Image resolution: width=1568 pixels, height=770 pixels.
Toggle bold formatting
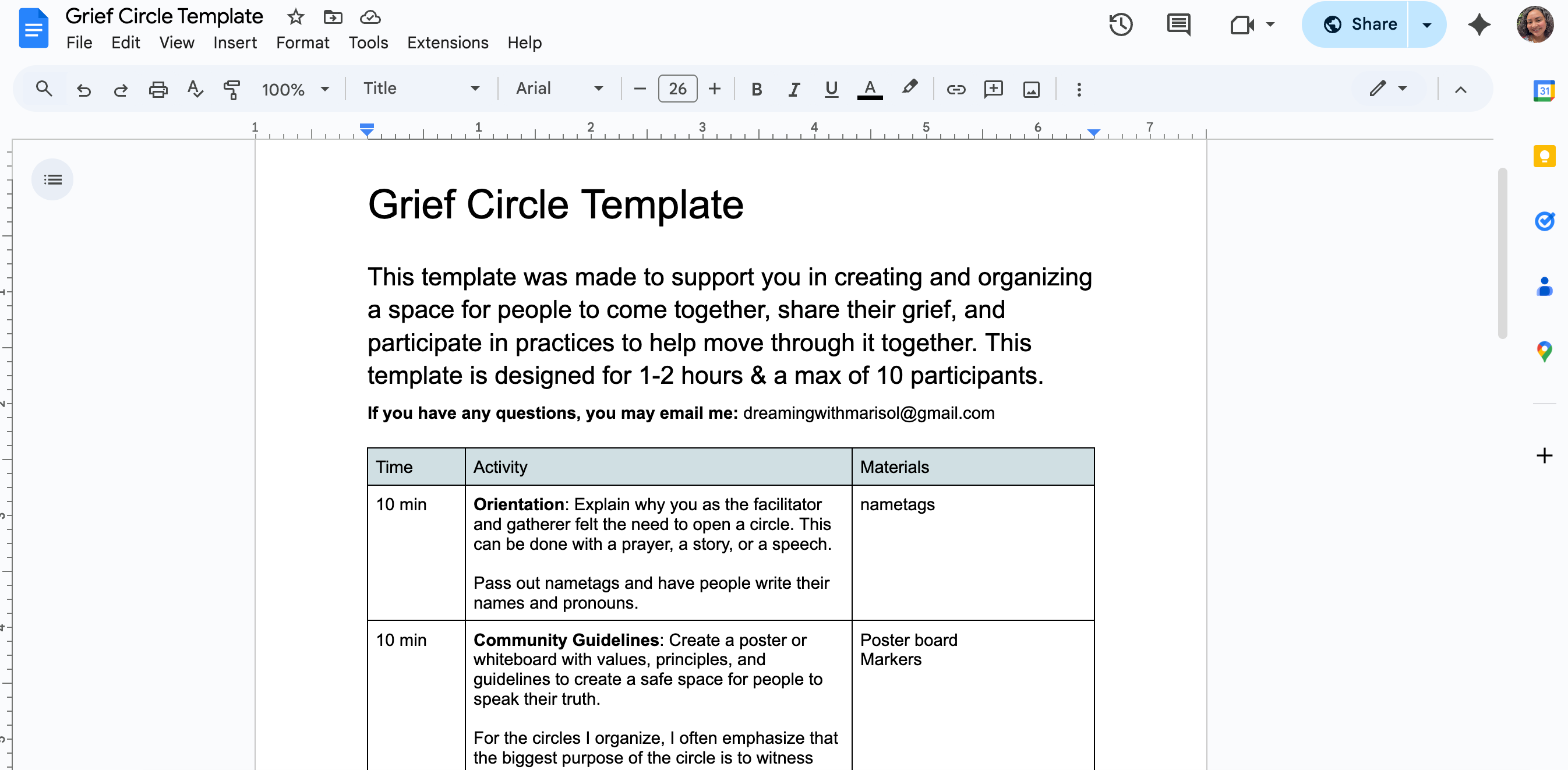coord(757,90)
